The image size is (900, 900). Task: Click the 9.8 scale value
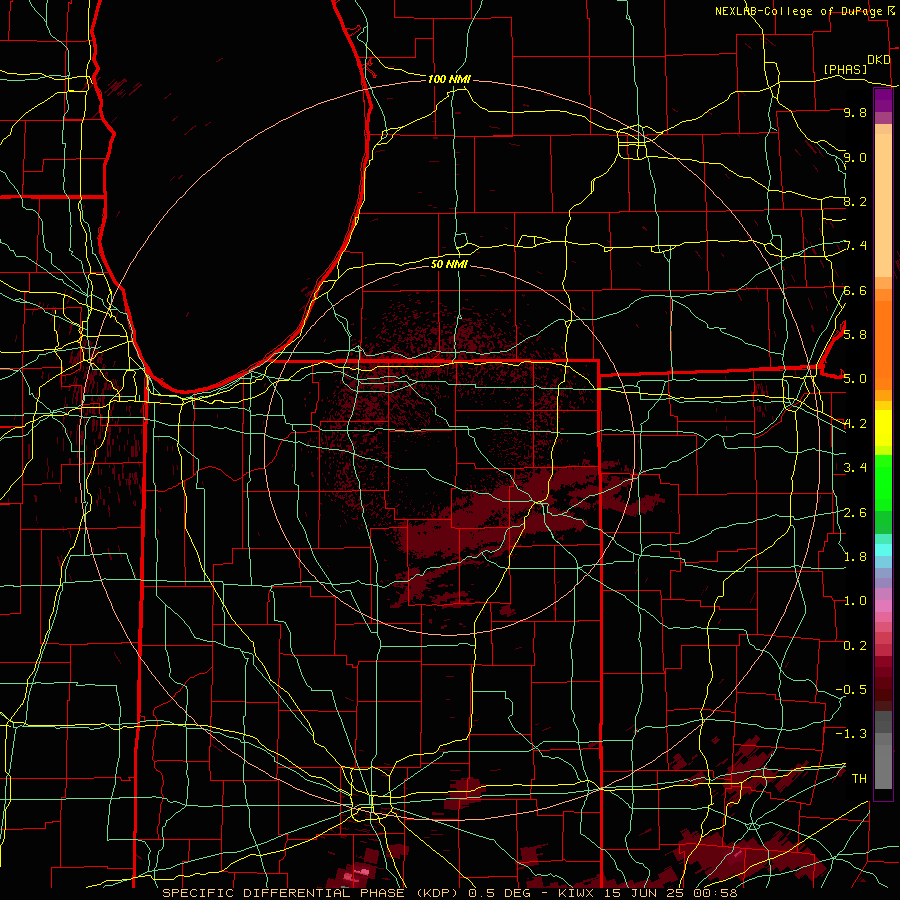[855, 112]
